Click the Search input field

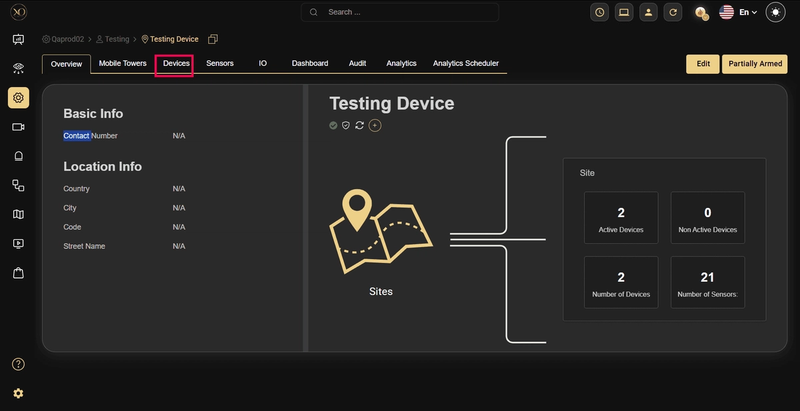coord(400,12)
